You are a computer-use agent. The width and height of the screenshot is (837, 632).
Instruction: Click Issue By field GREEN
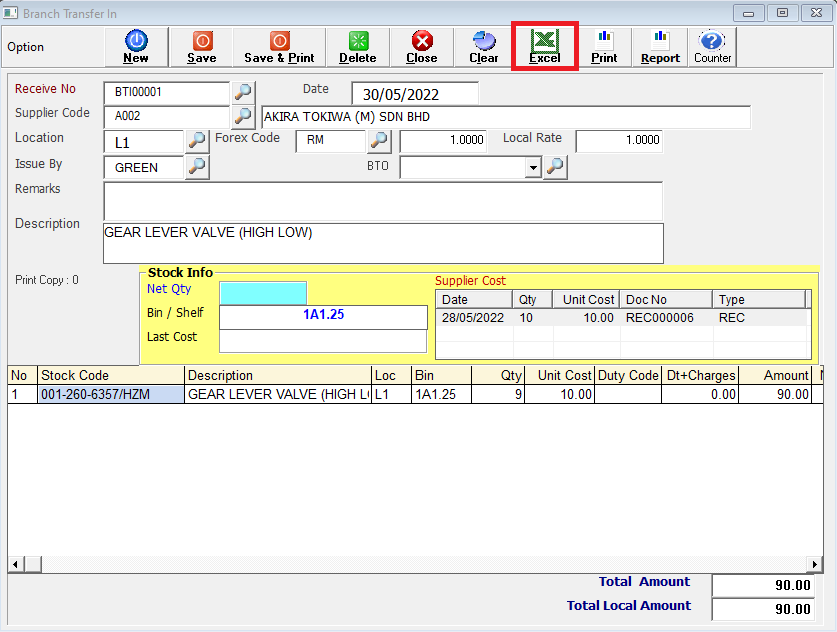click(x=144, y=168)
